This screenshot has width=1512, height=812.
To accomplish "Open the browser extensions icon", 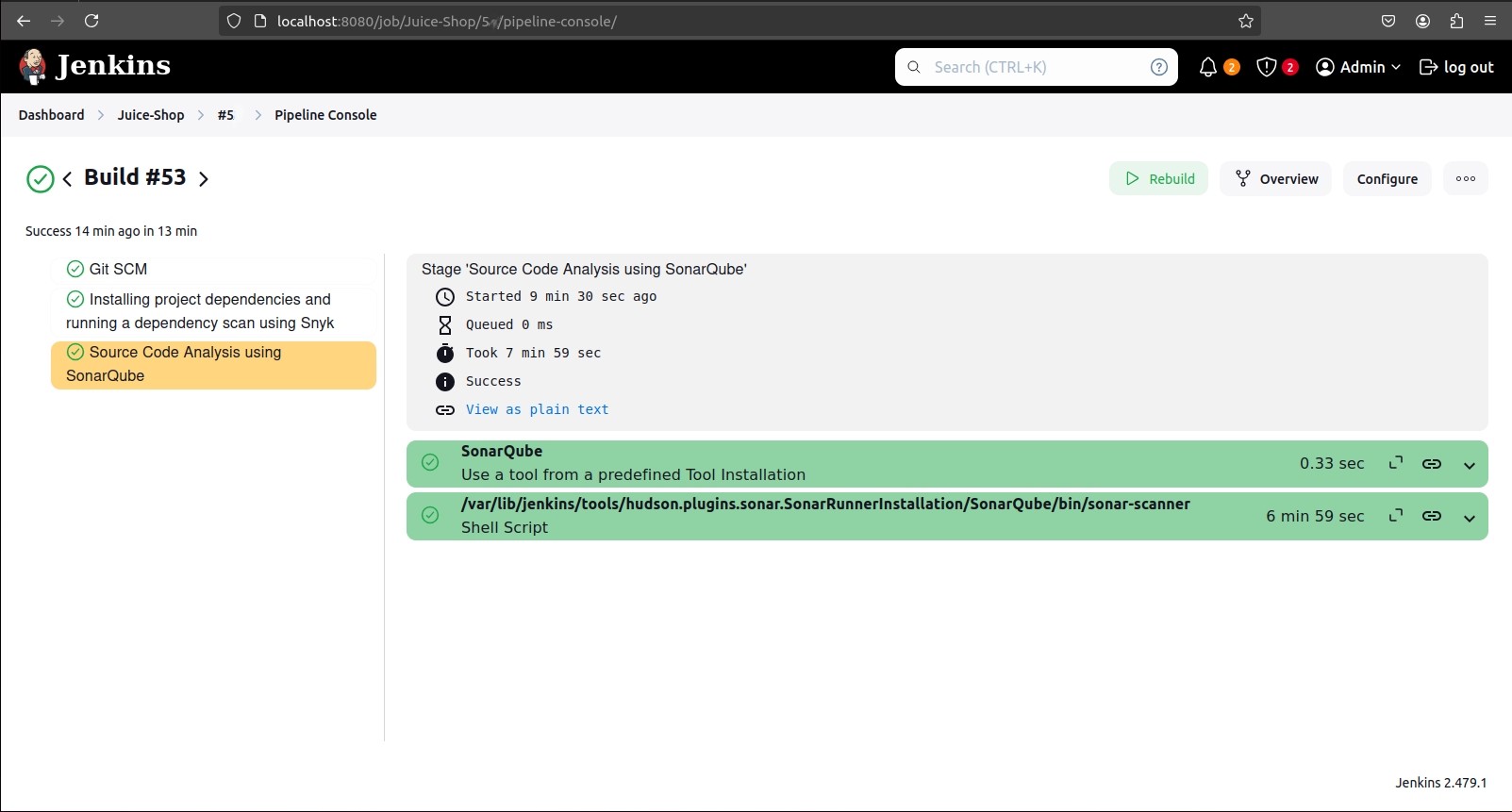I will [x=1456, y=21].
